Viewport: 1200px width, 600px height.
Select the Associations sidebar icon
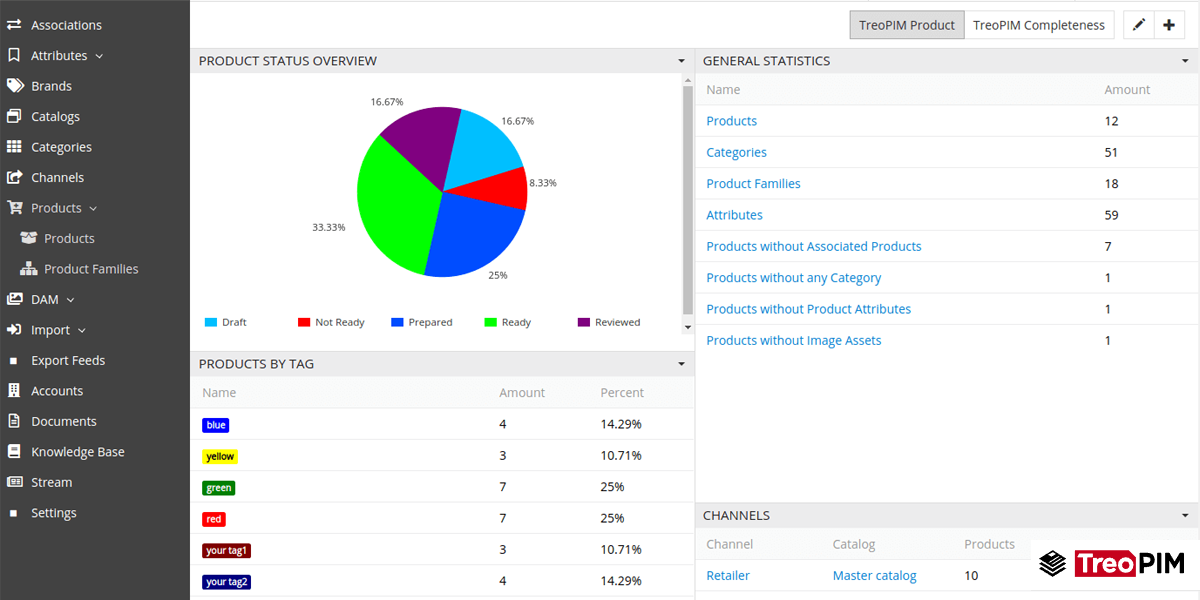point(14,24)
